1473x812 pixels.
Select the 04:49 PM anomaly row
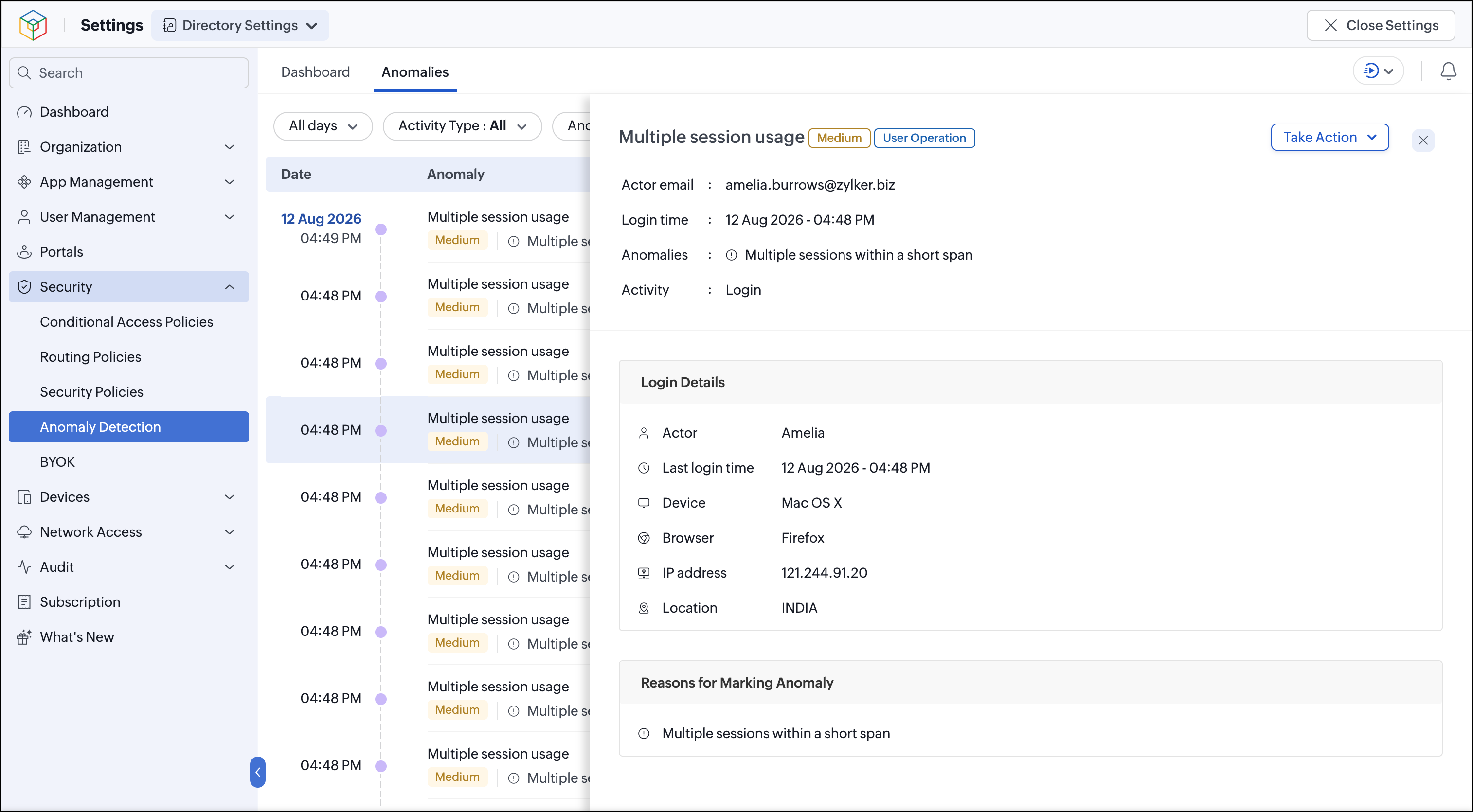[x=428, y=229]
